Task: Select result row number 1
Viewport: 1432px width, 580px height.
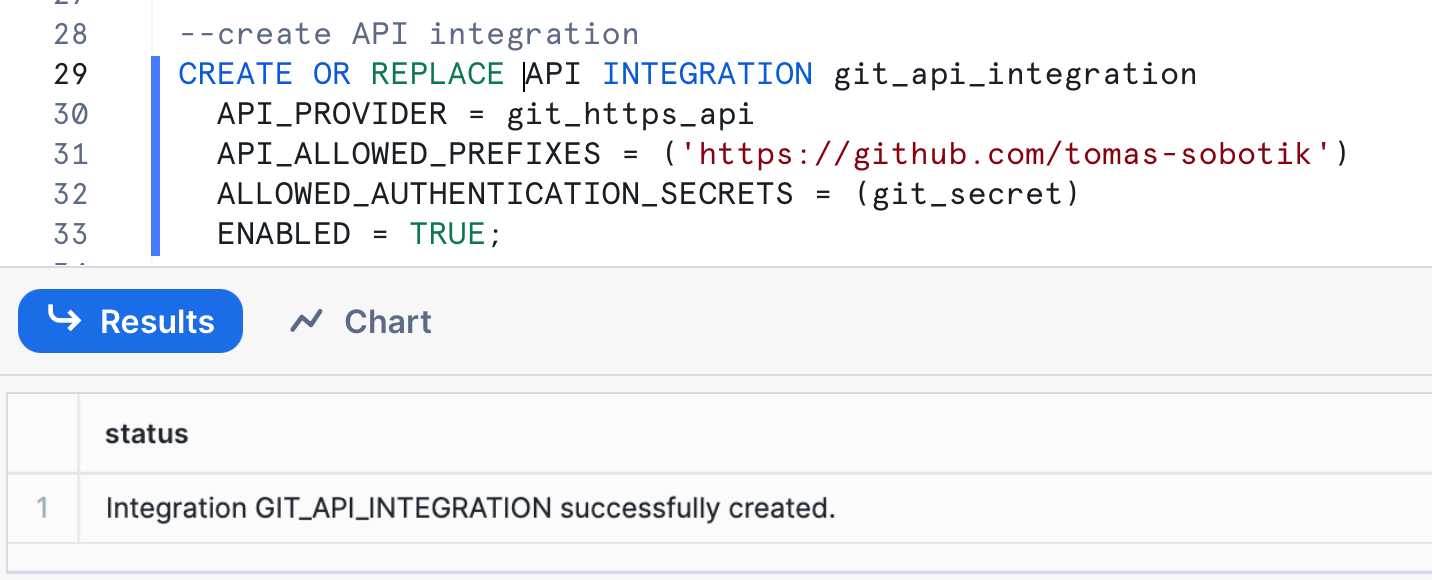Action: point(43,508)
